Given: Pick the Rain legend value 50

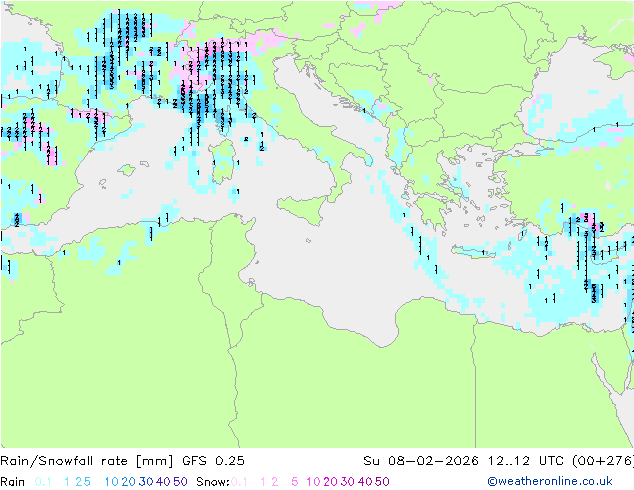Looking at the screenshot, I should click(x=180, y=482).
